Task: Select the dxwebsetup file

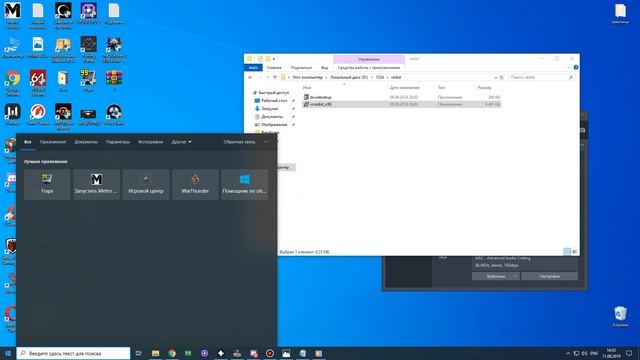Action: (320, 98)
